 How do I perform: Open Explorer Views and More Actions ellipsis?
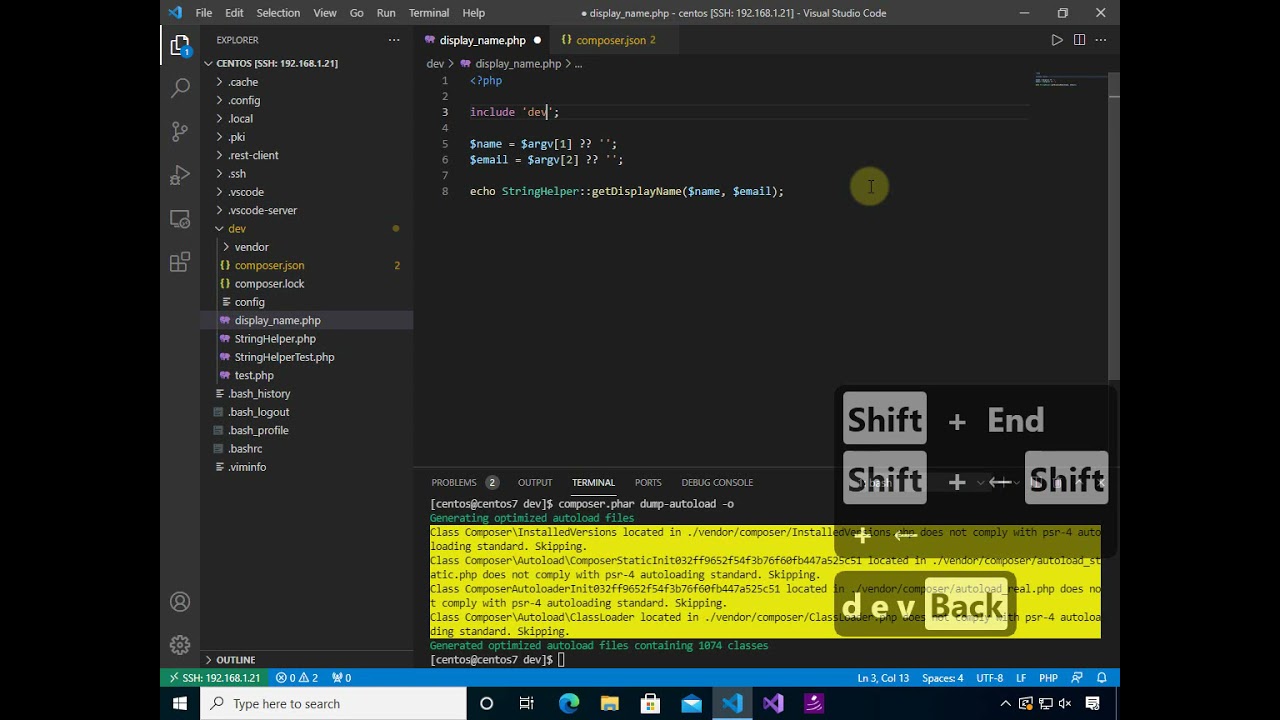tap(394, 40)
